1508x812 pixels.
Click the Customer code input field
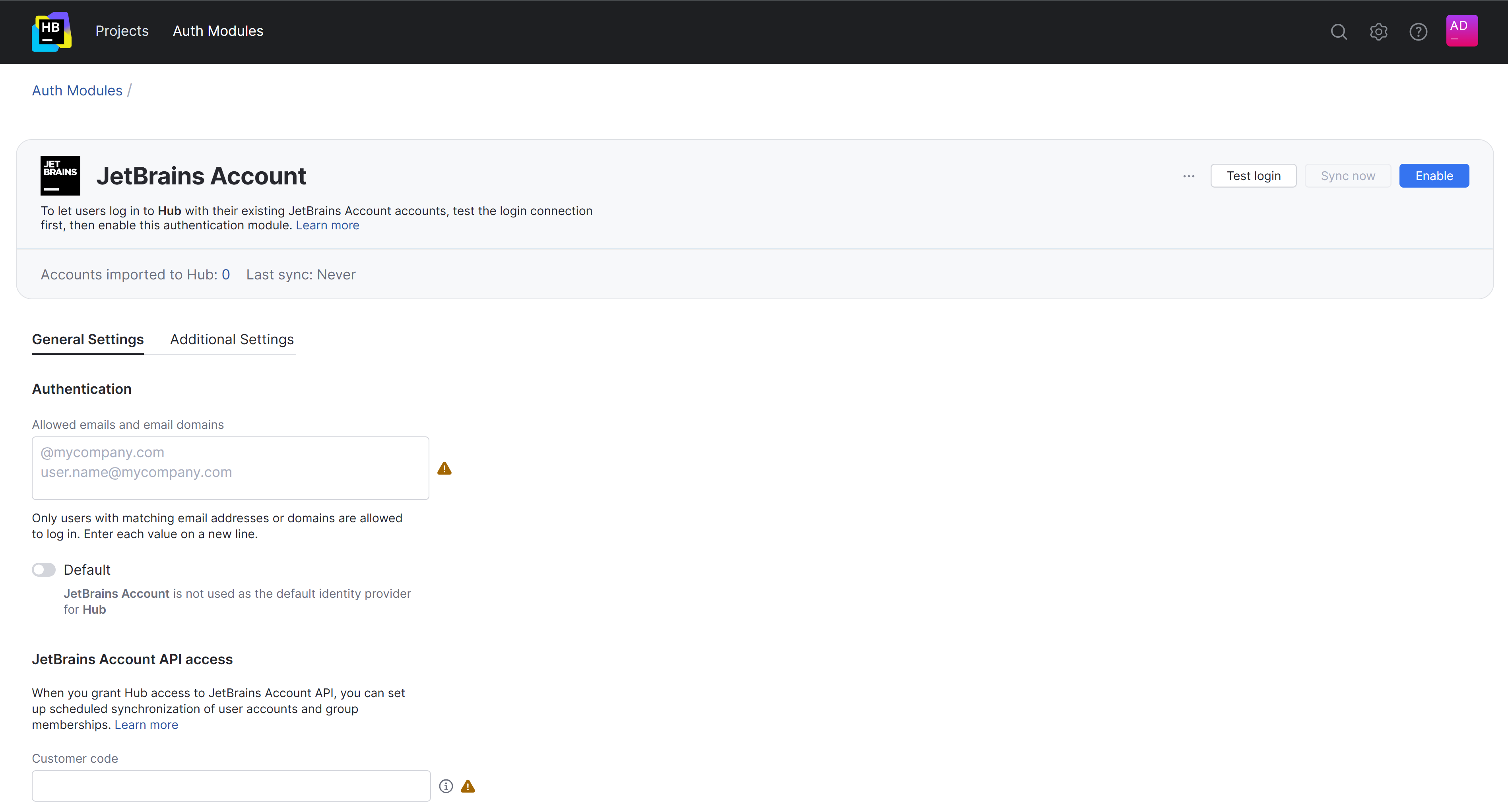[x=231, y=786]
